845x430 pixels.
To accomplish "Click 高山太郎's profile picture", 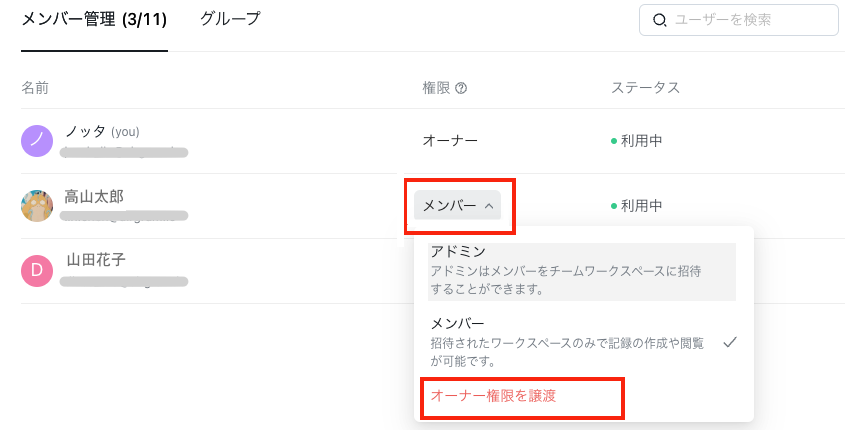I will click(x=37, y=205).
